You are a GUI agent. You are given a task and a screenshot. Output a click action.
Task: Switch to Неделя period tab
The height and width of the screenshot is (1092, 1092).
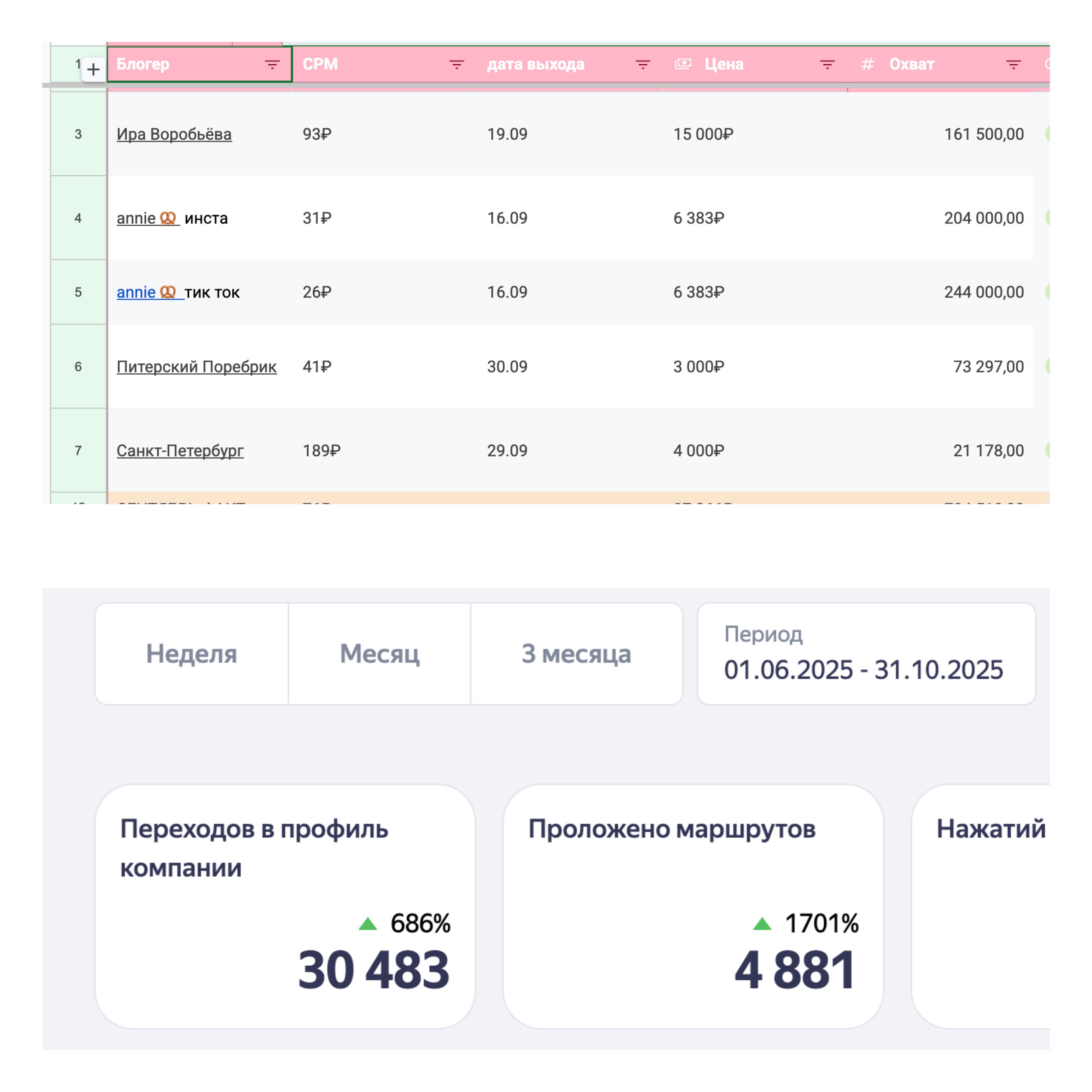pos(191,653)
